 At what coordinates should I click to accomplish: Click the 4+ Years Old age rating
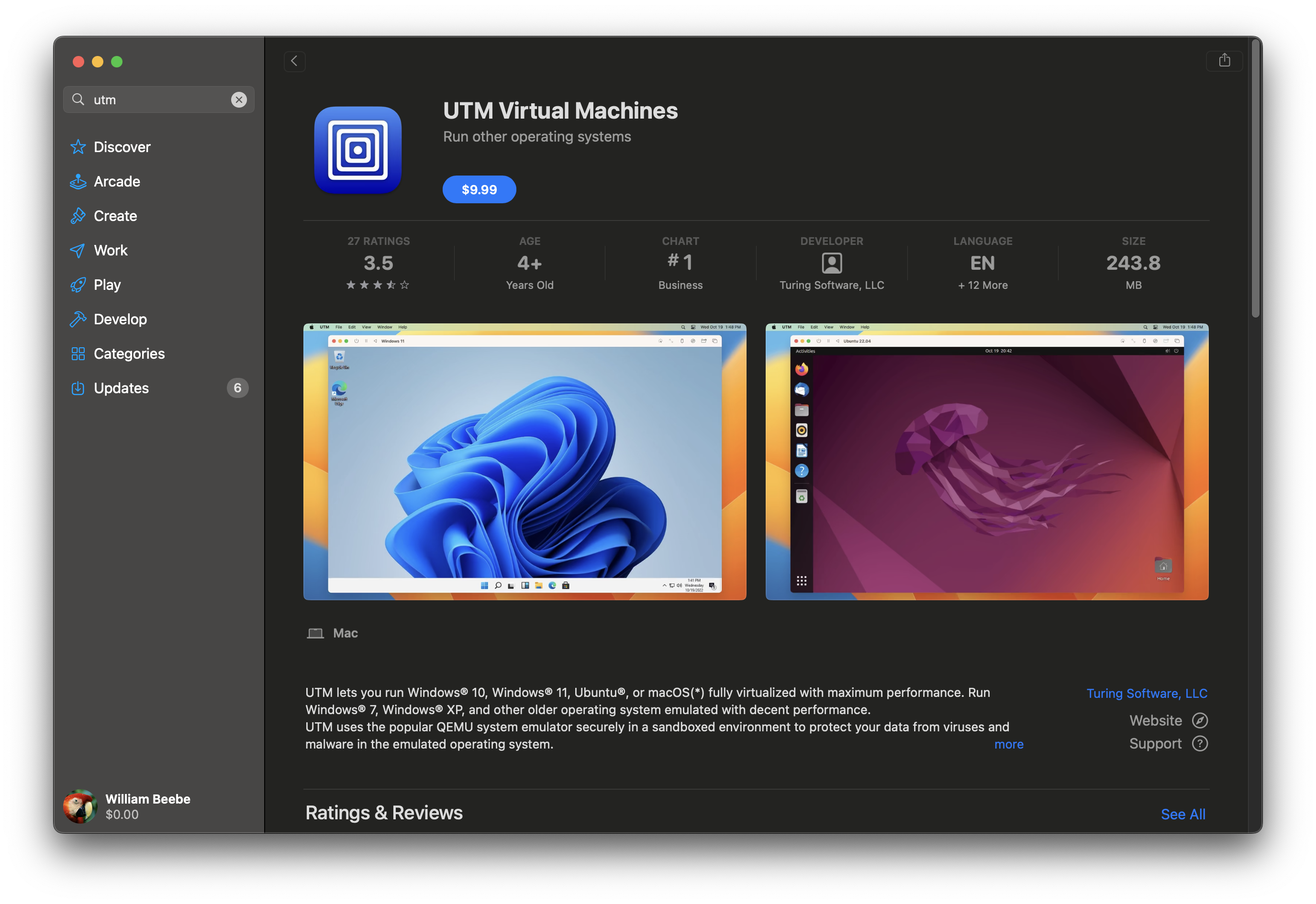(x=529, y=264)
